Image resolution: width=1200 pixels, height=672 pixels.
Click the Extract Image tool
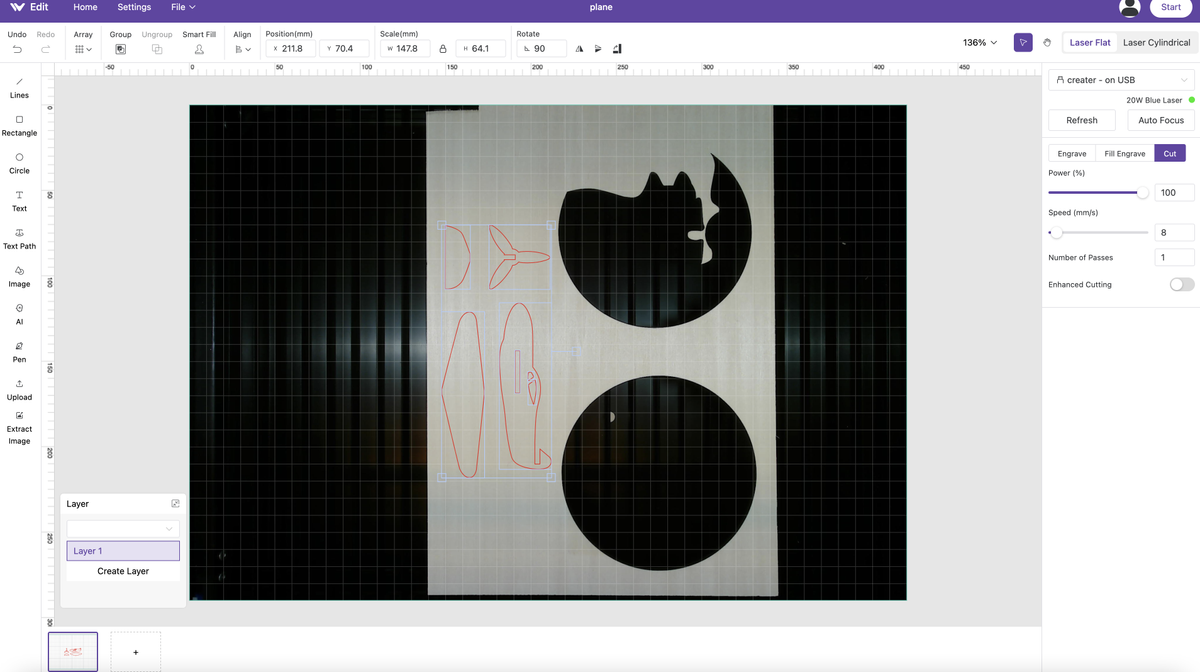19,427
